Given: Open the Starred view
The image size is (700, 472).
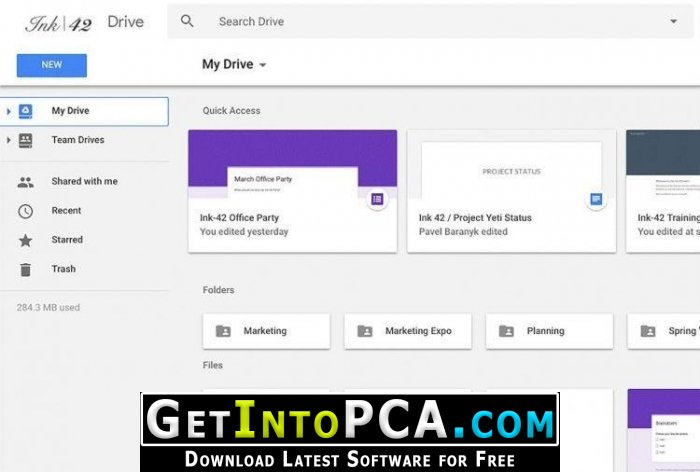Looking at the screenshot, I should coord(67,240).
